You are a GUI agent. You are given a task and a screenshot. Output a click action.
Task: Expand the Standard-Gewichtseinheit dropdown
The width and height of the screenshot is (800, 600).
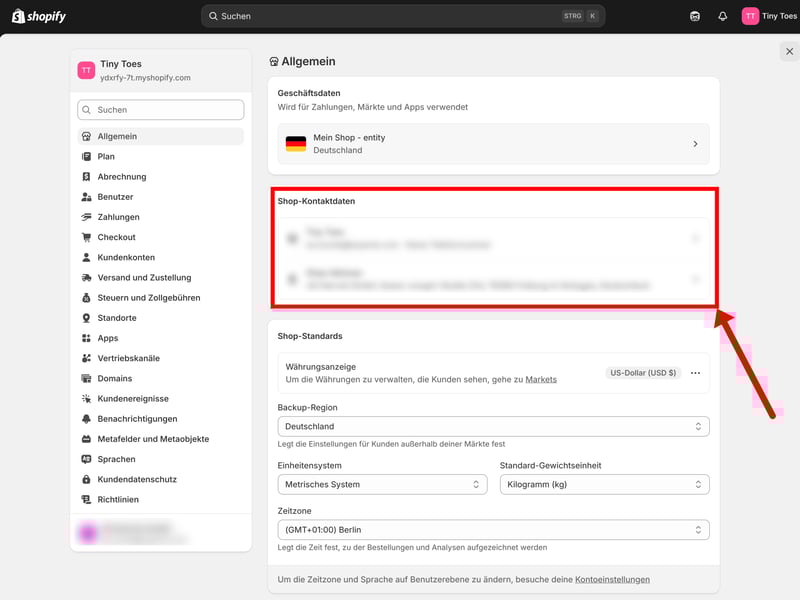[x=604, y=484]
